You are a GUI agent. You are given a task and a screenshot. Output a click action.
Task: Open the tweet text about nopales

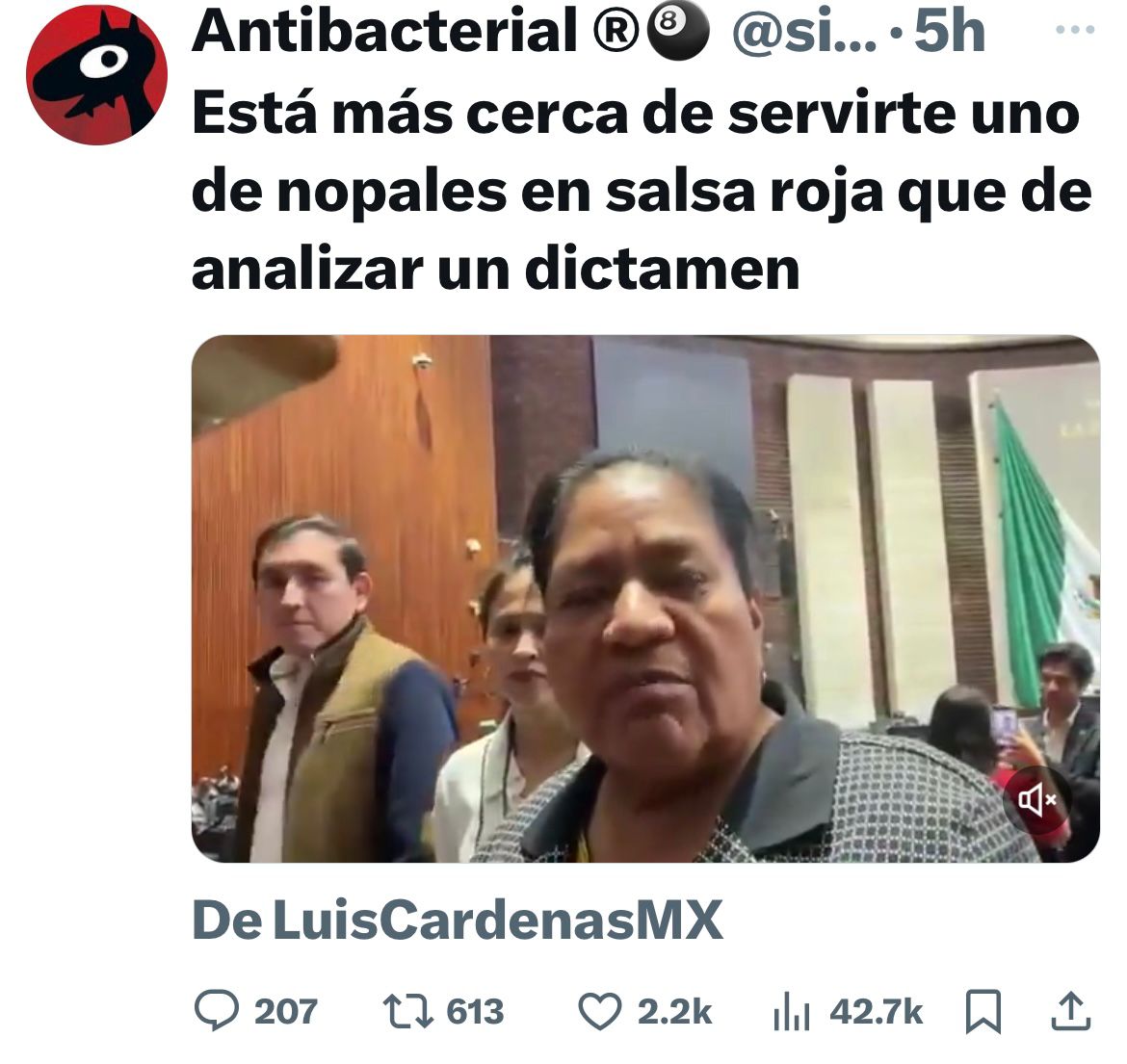[642, 191]
